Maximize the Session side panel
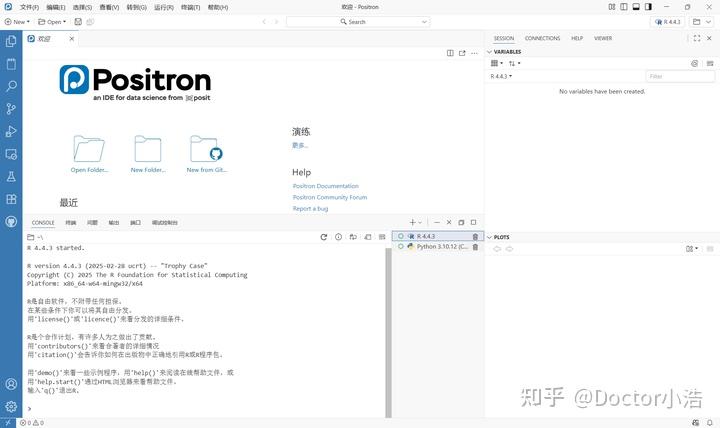The height and width of the screenshot is (428, 720). click(x=697, y=38)
